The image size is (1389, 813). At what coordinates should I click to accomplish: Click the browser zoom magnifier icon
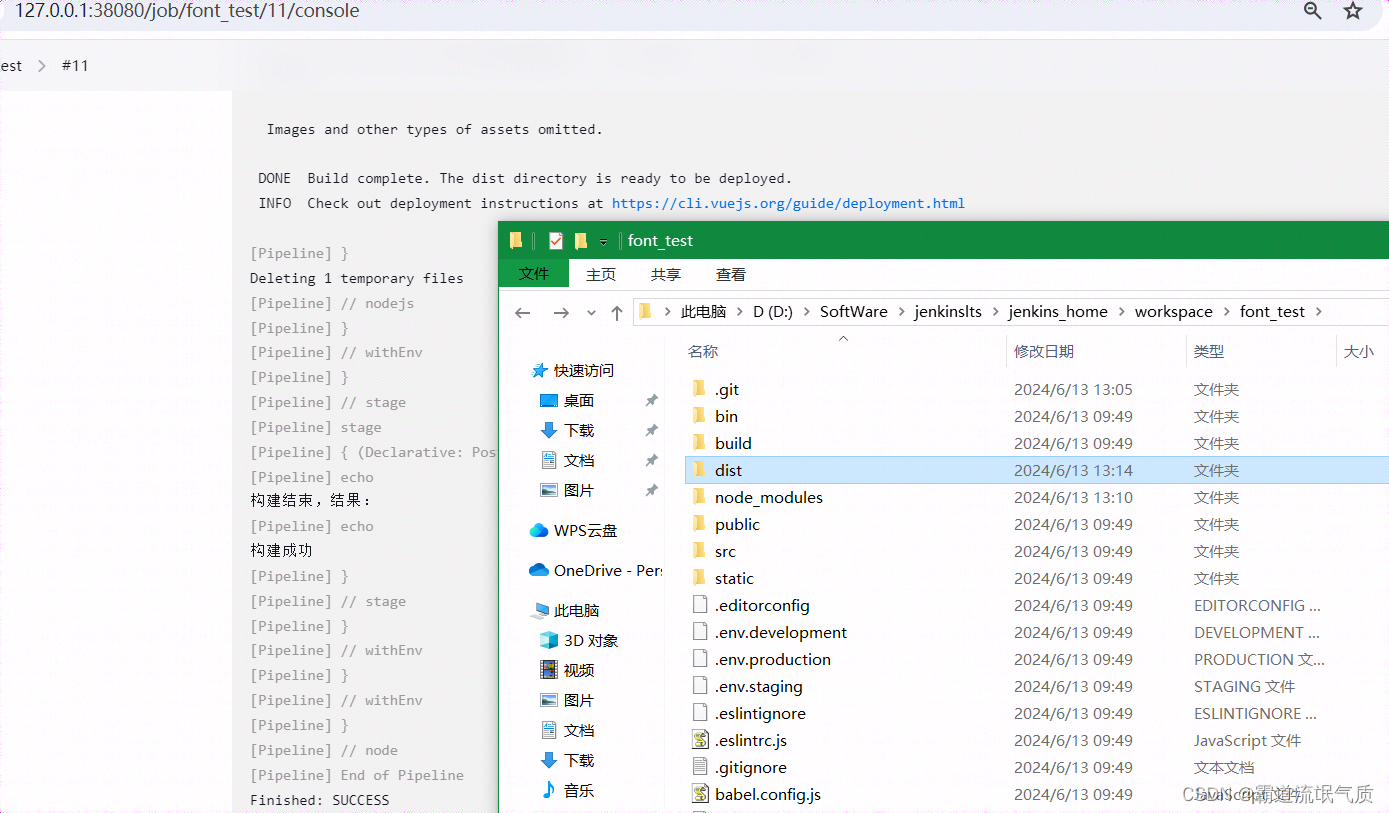pos(1312,11)
